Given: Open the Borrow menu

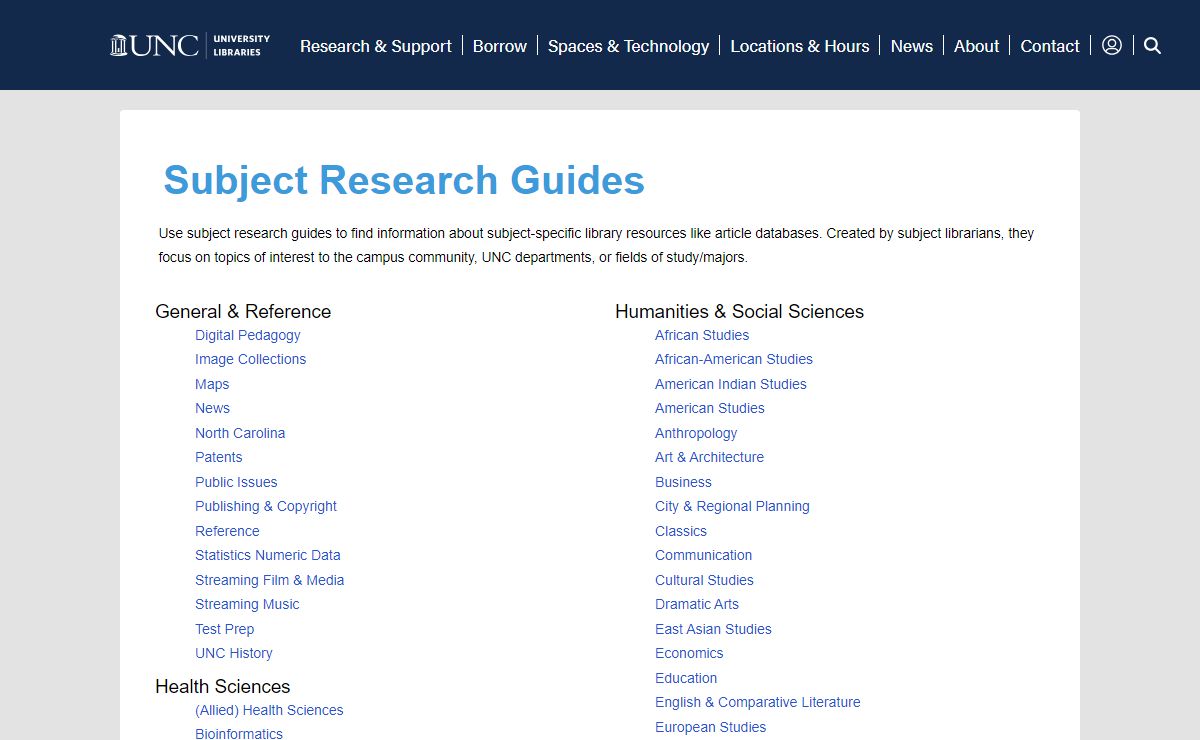Looking at the screenshot, I should tap(500, 46).
